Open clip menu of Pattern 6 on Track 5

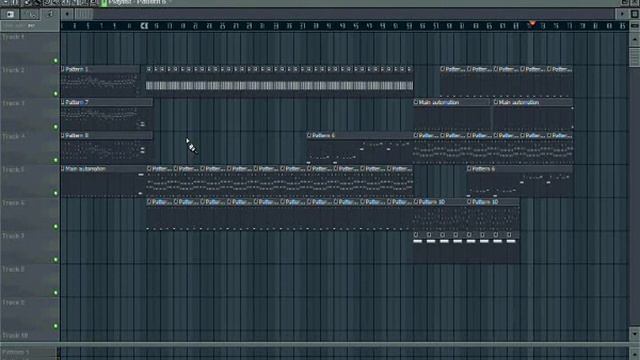click(x=469, y=169)
